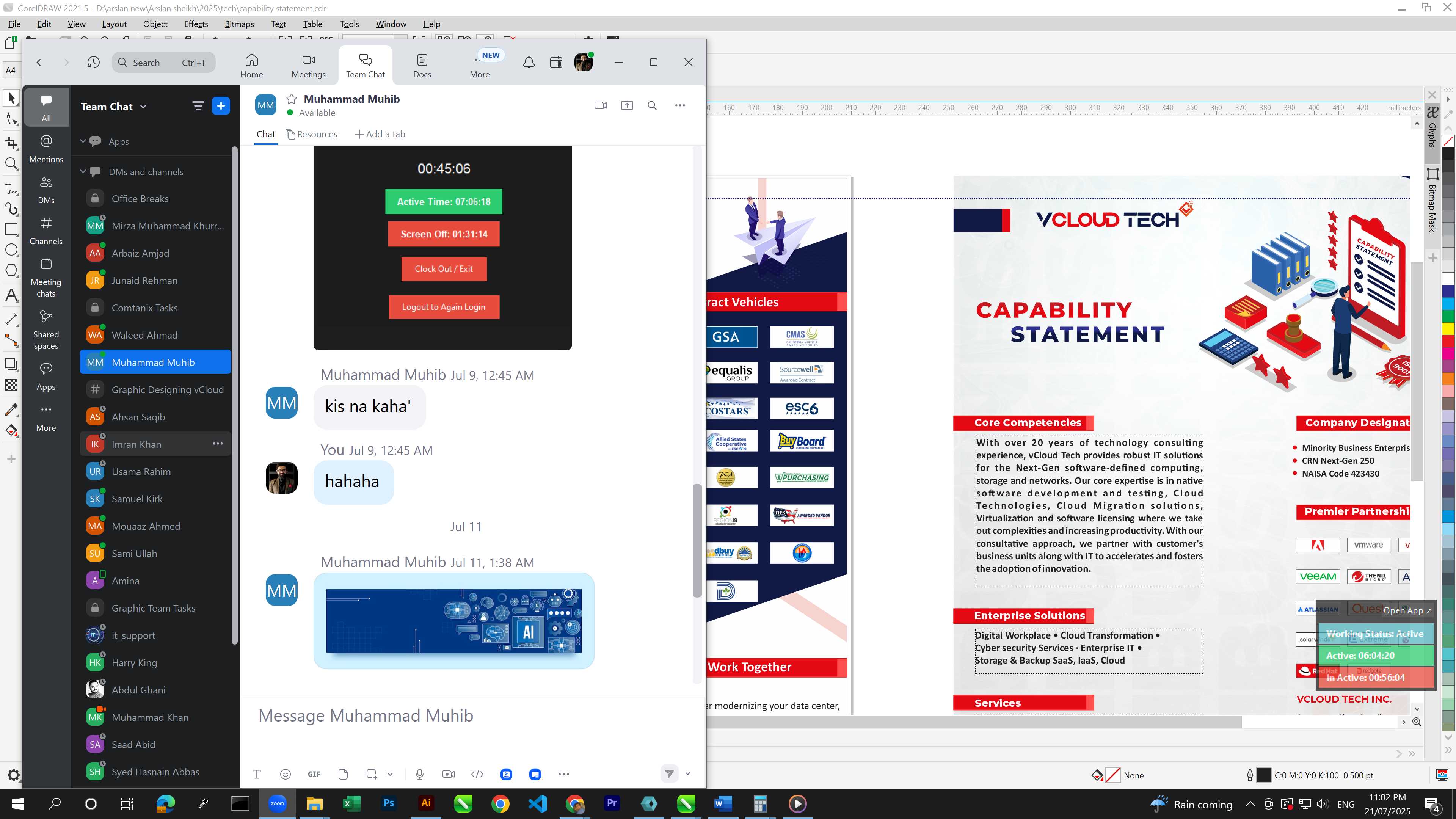Open Zoom calendar icon
The width and height of the screenshot is (1456, 819).
coord(556,62)
